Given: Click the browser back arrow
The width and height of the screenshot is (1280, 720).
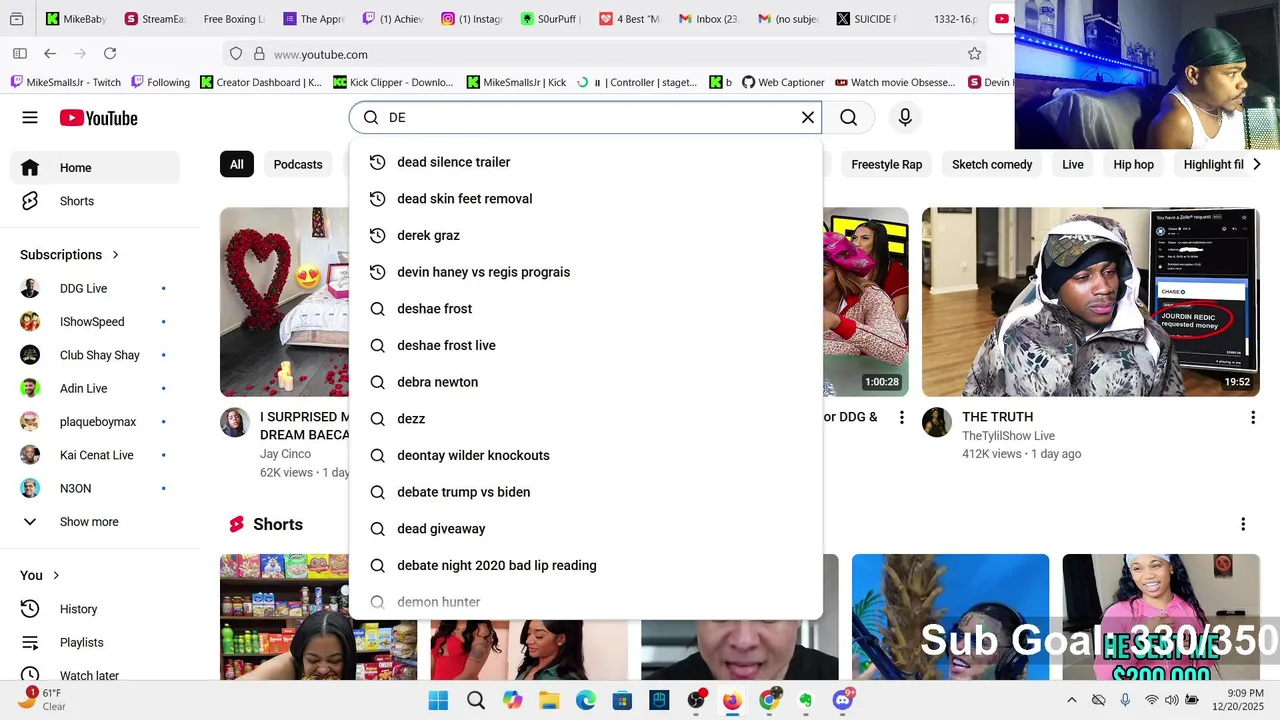Looking at the screenshot, I should click(50, 54).
